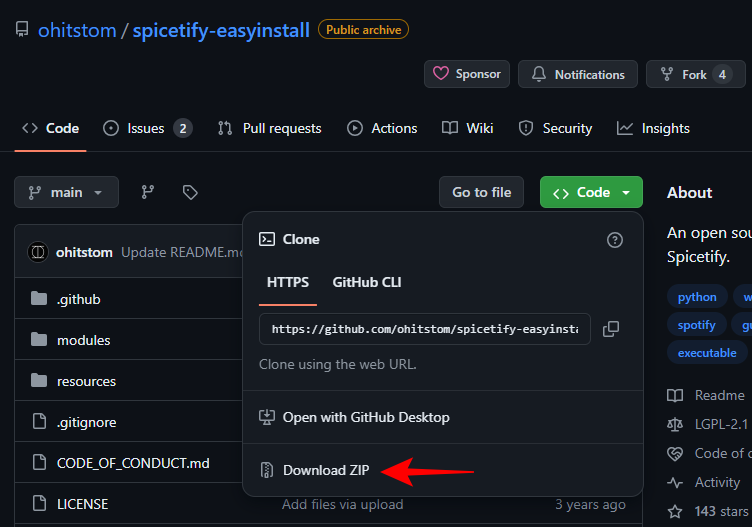Click the executable topic tag

pyautogui.click(x=707, y=353)
